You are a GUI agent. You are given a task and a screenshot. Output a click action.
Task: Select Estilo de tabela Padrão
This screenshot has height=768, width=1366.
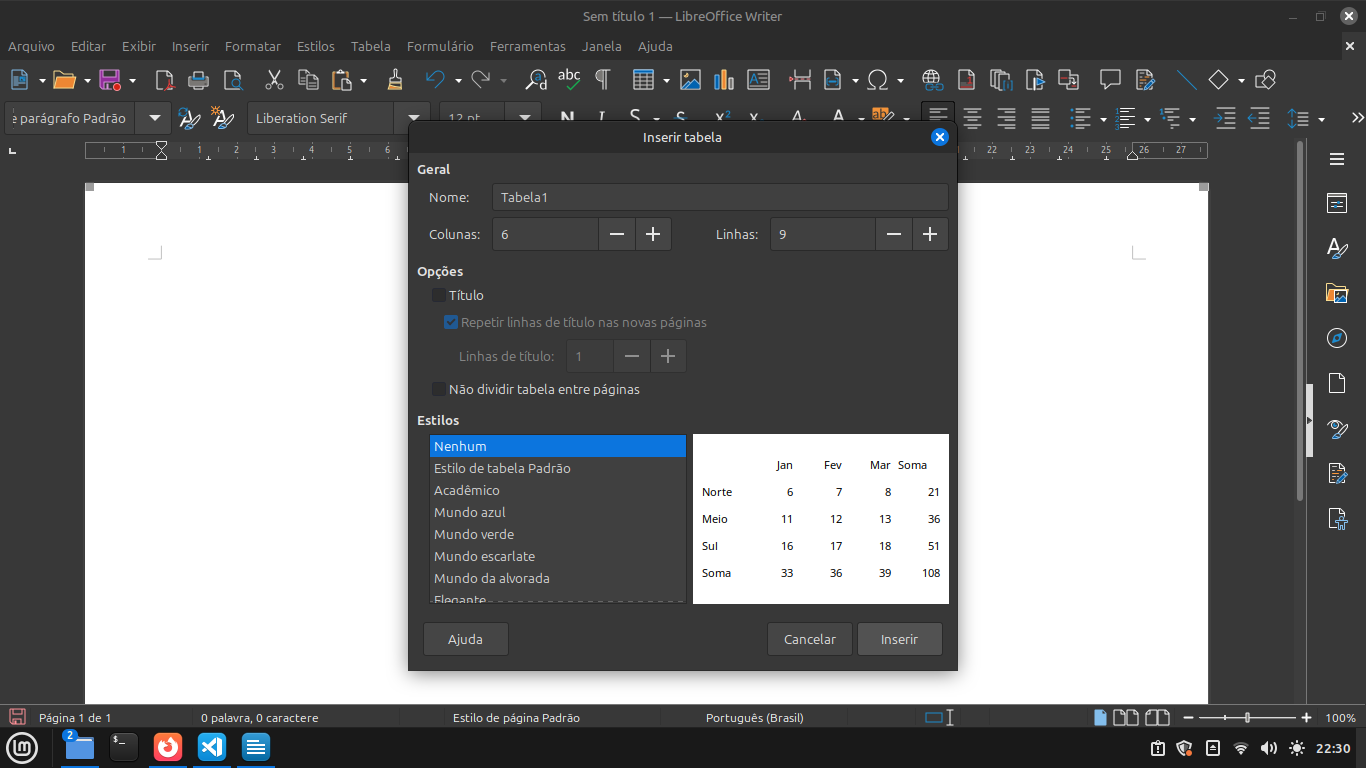(x=558, y=468)
